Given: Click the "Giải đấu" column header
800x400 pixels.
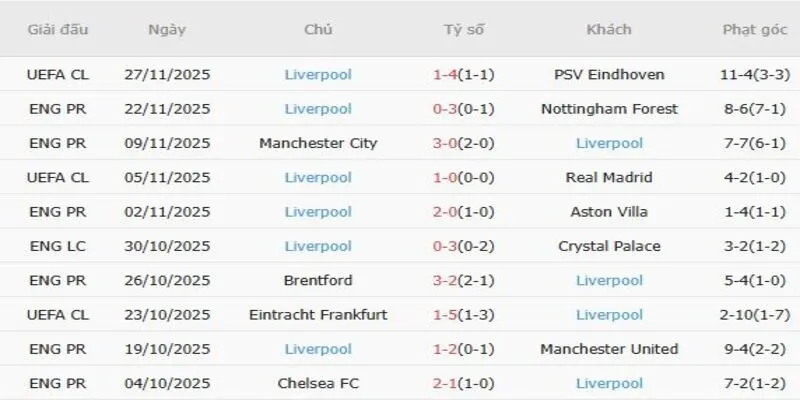Looking at the screenshot, I should 58,29.
